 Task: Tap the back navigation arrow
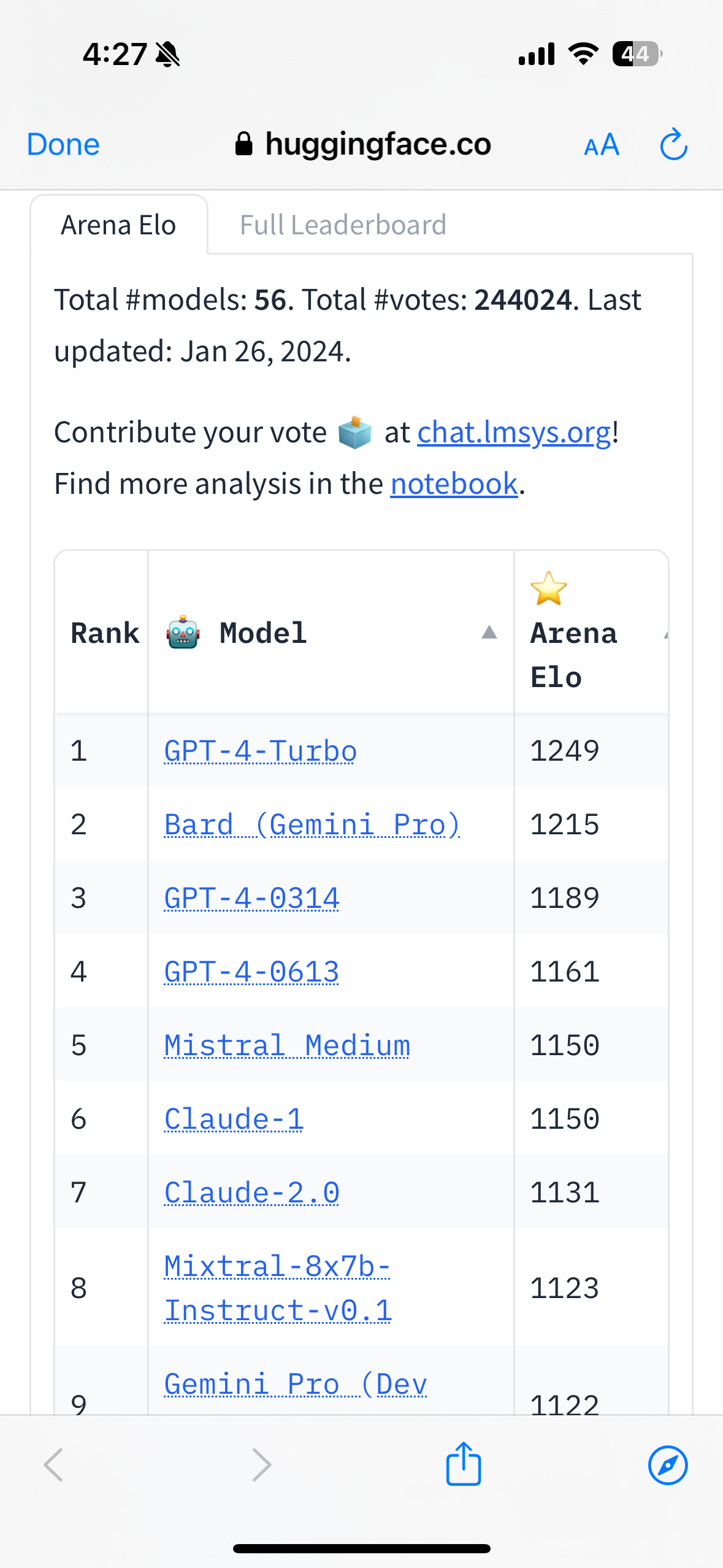[53, 1465]
